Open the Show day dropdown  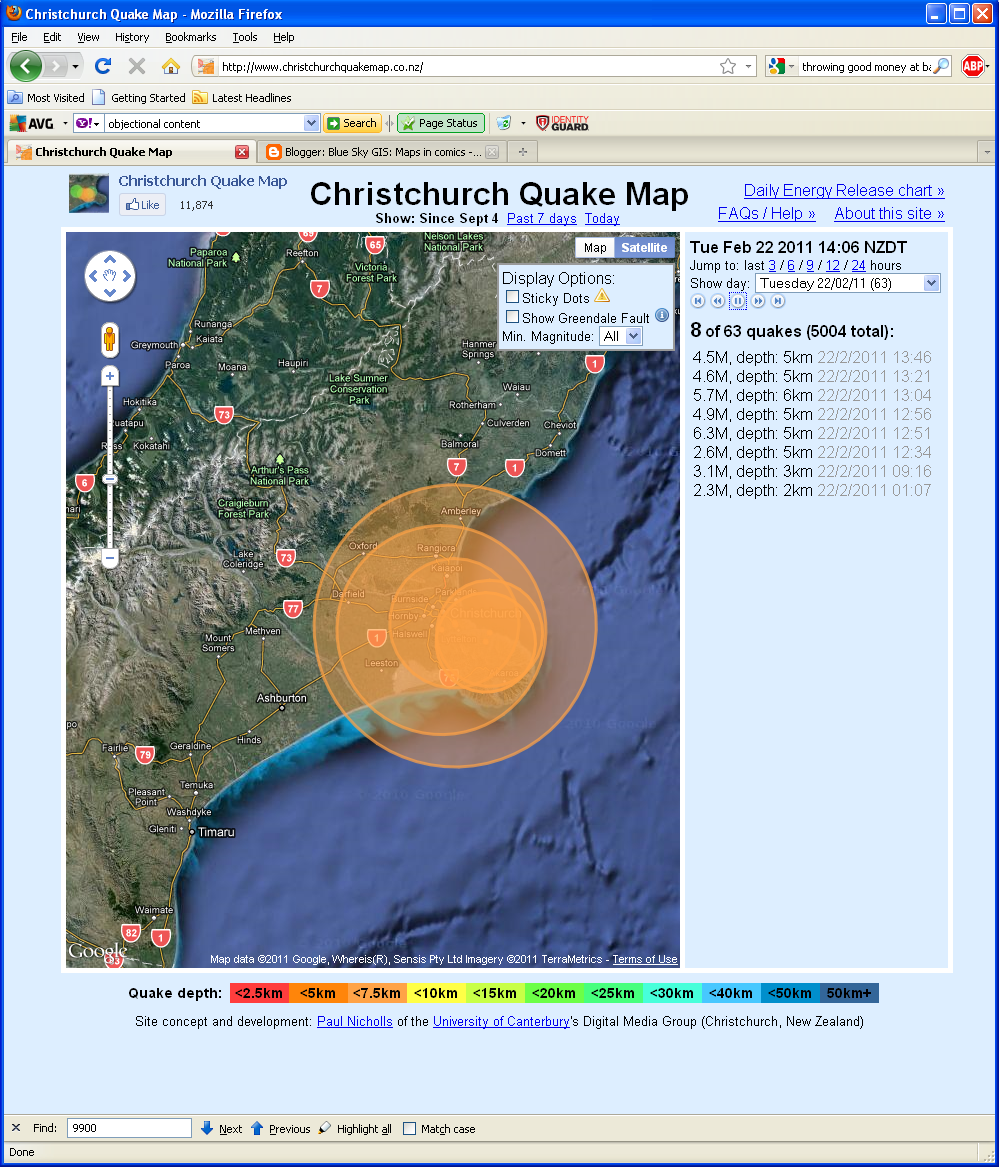(x=848, y=283)
